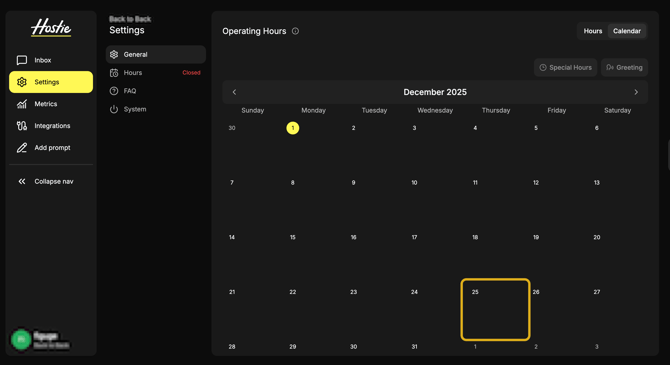
Task: Select Add prompt in sidebar
Action: 51,148
